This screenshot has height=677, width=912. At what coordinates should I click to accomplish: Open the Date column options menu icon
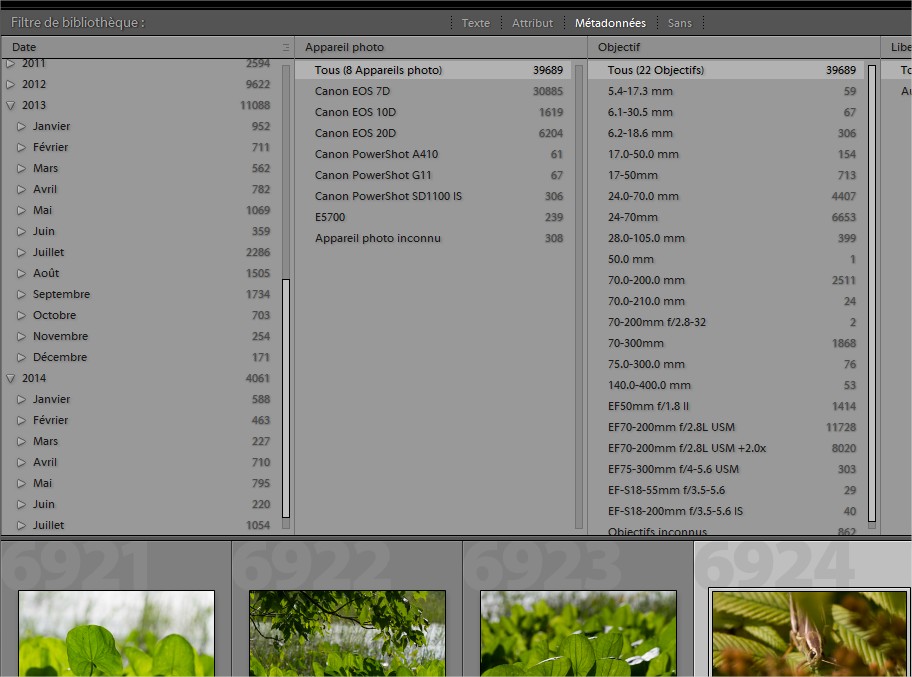(x=286, y=47)
